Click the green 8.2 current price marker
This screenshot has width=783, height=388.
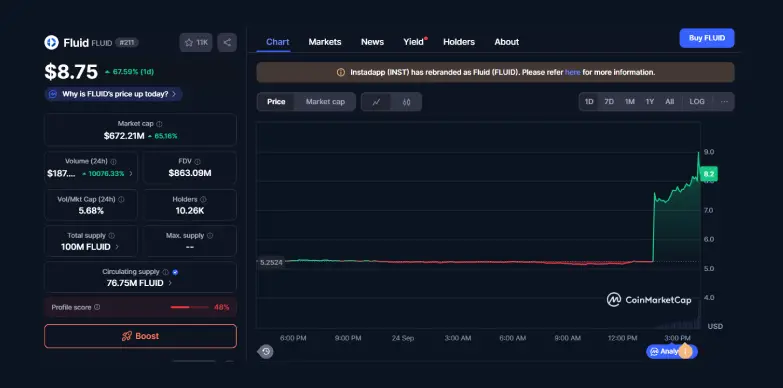[709, 174]
